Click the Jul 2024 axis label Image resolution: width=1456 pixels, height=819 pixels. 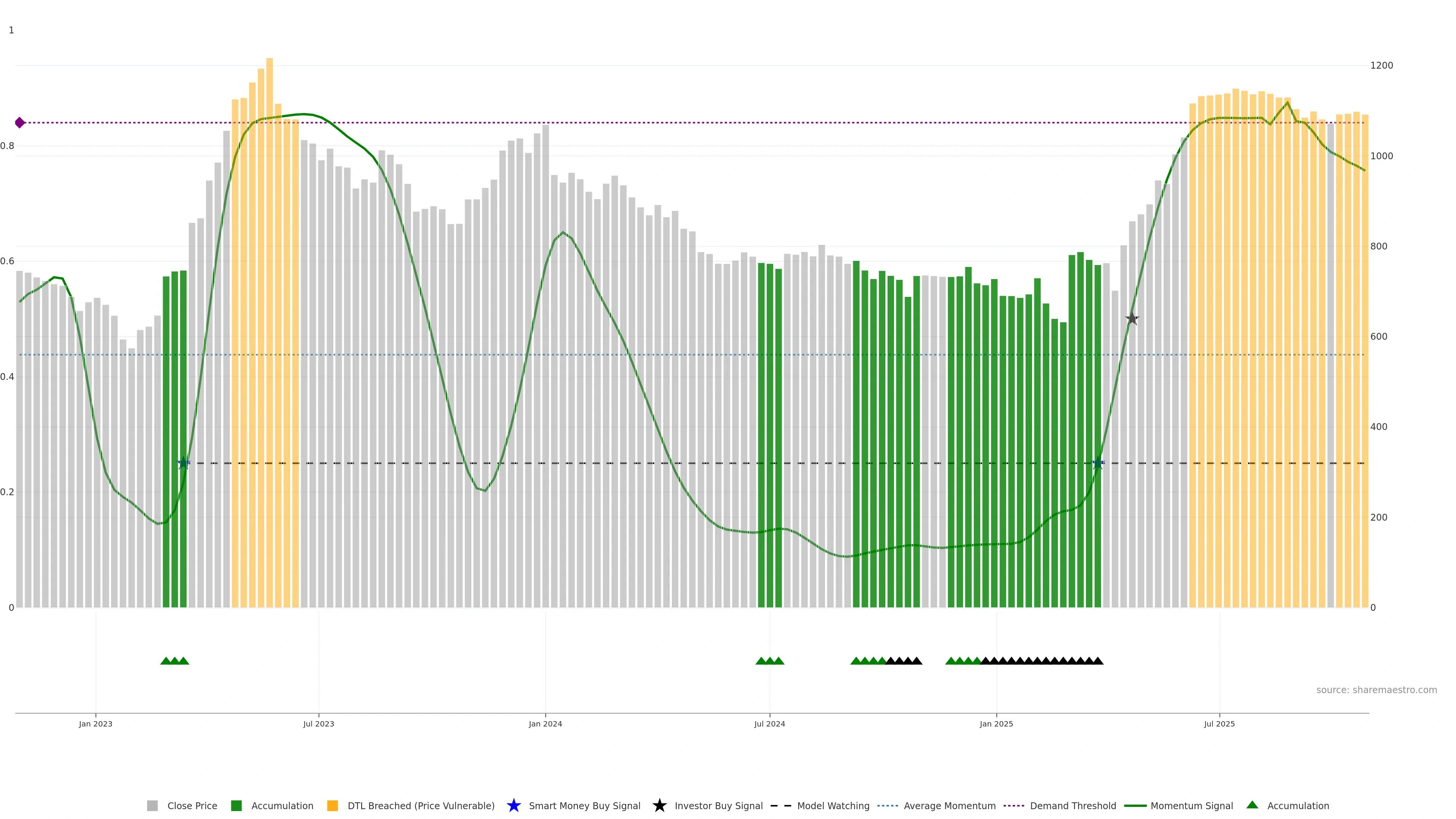tap(769, 723)
